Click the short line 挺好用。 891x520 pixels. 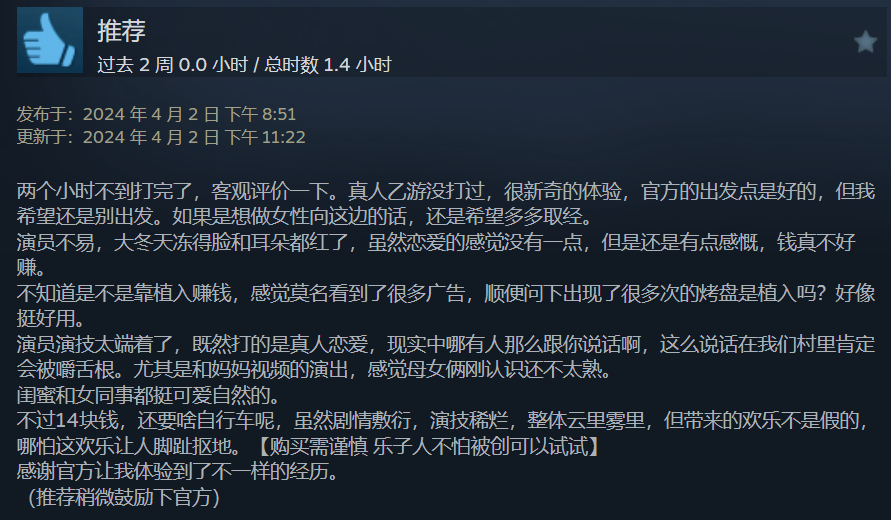click(51, 318)
